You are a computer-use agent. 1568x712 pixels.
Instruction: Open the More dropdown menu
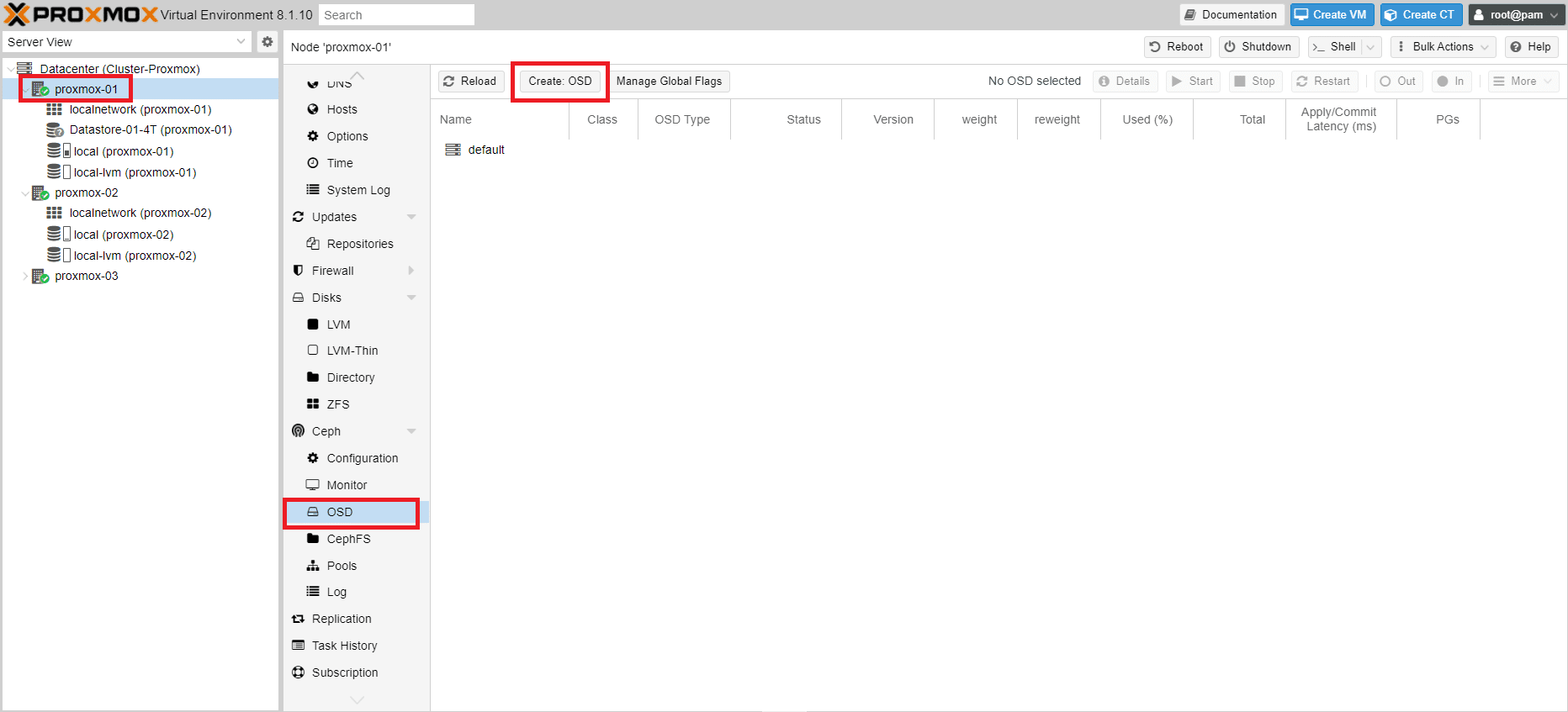(1523, 82)
